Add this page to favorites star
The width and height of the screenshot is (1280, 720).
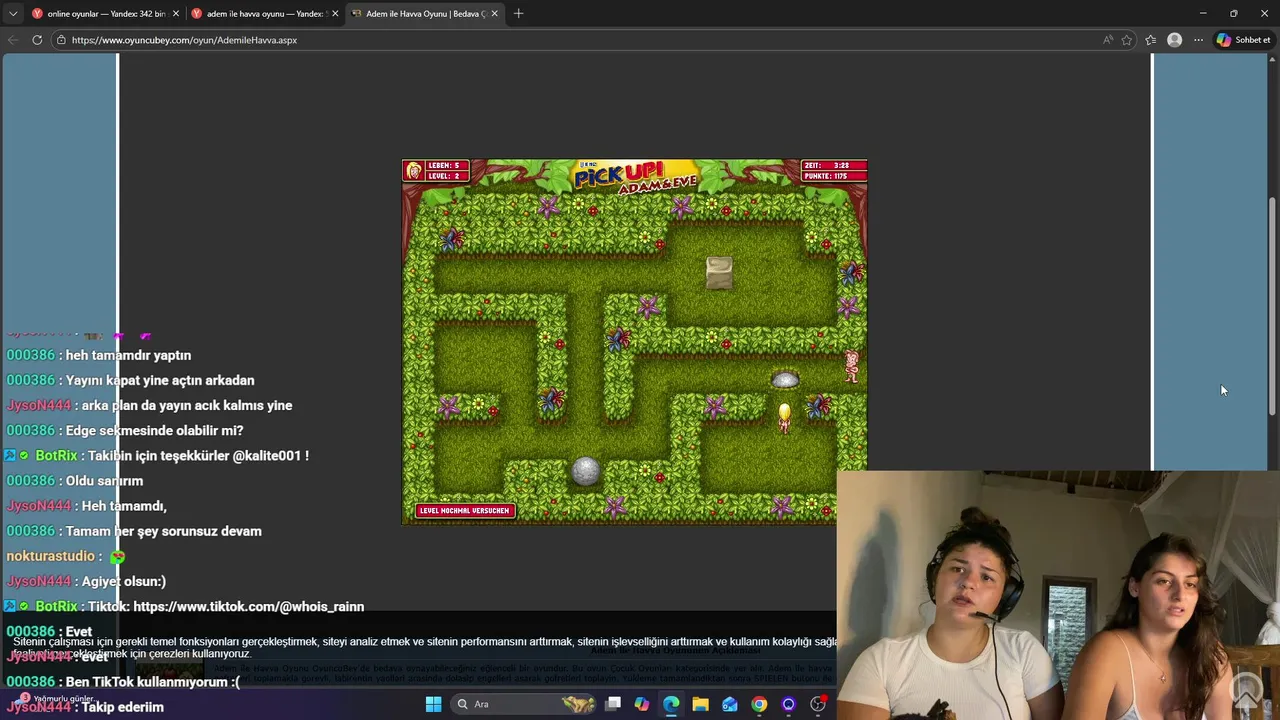(1127, 40)
